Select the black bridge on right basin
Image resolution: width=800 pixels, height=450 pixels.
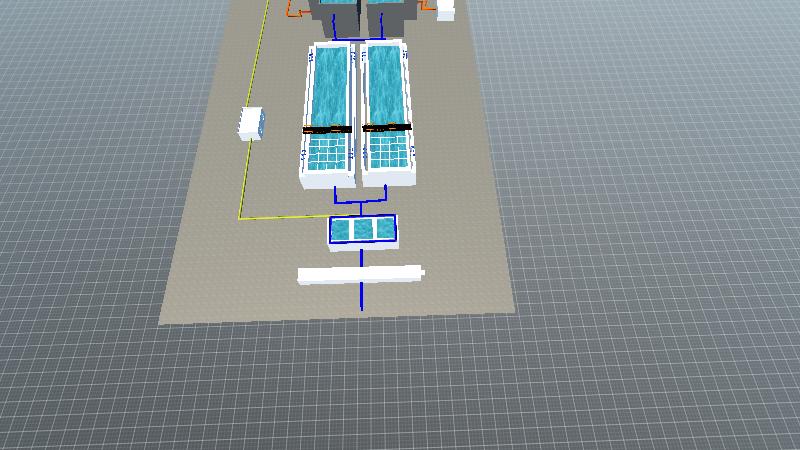coord(387,127)
